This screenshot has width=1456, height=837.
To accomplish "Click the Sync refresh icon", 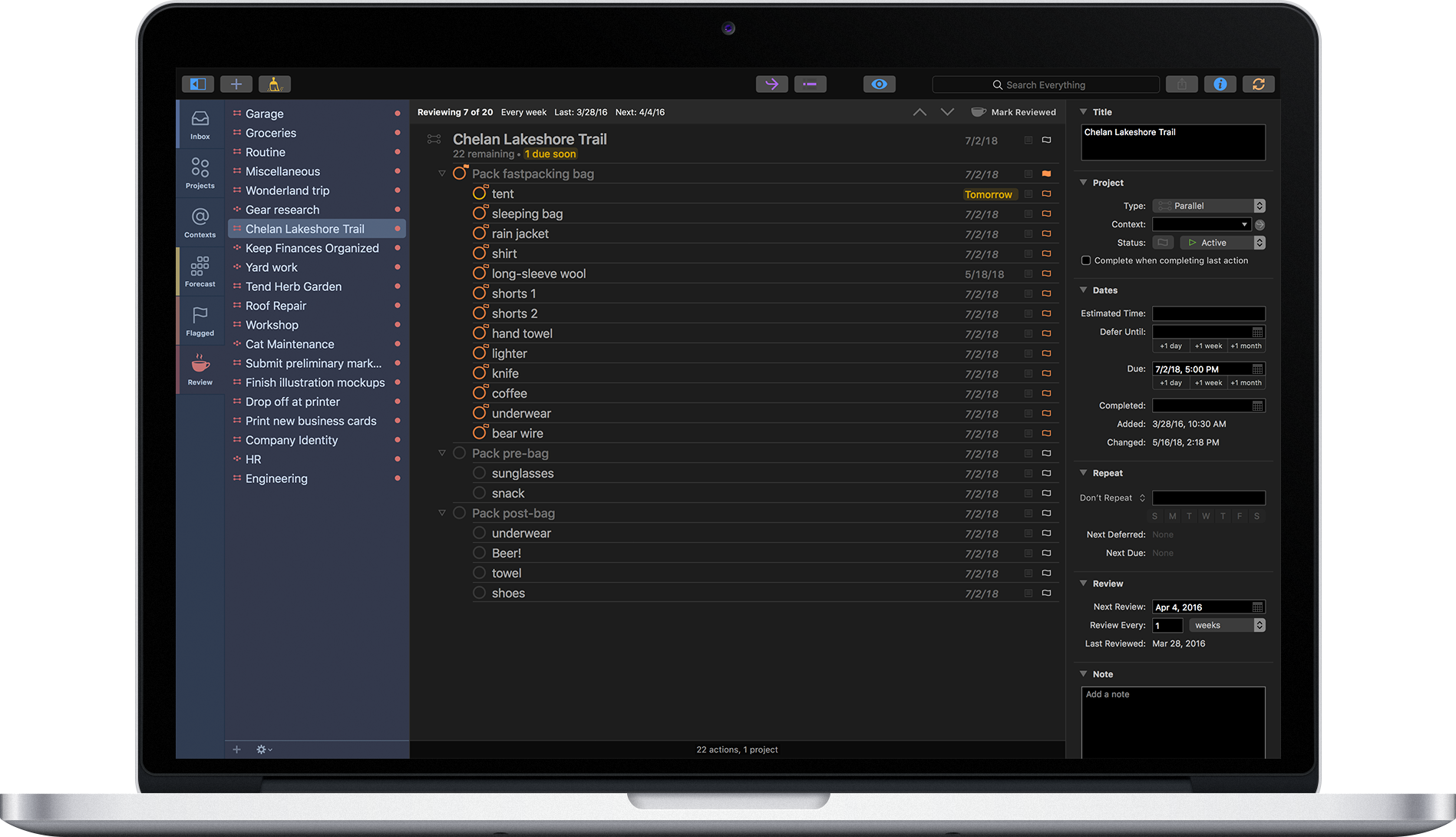I will tap(1259, 84).
